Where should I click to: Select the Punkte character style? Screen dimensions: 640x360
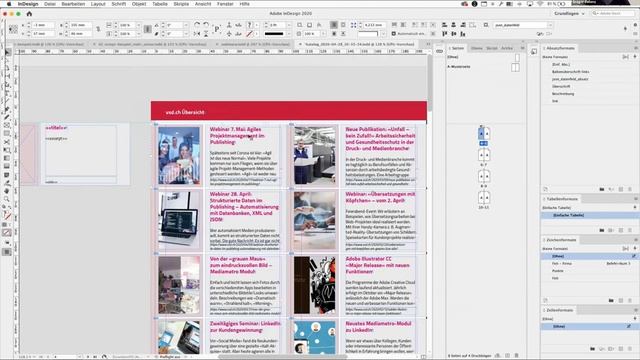click(x=558, y=271)
